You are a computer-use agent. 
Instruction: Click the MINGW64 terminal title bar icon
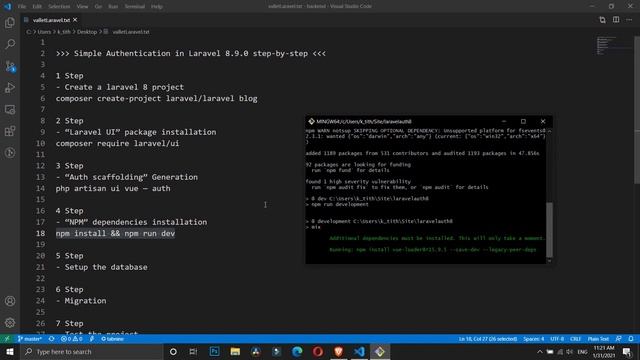tap(311, 121)
